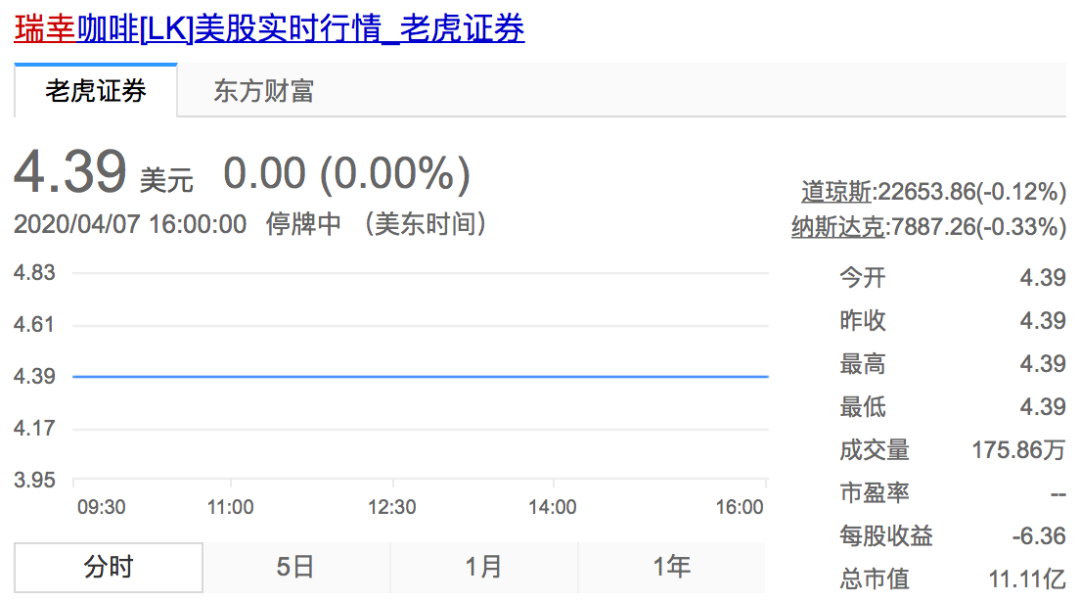Click the 0.00 (0.00%) change value
The image size is (1080, 601).
click(347, 173)
